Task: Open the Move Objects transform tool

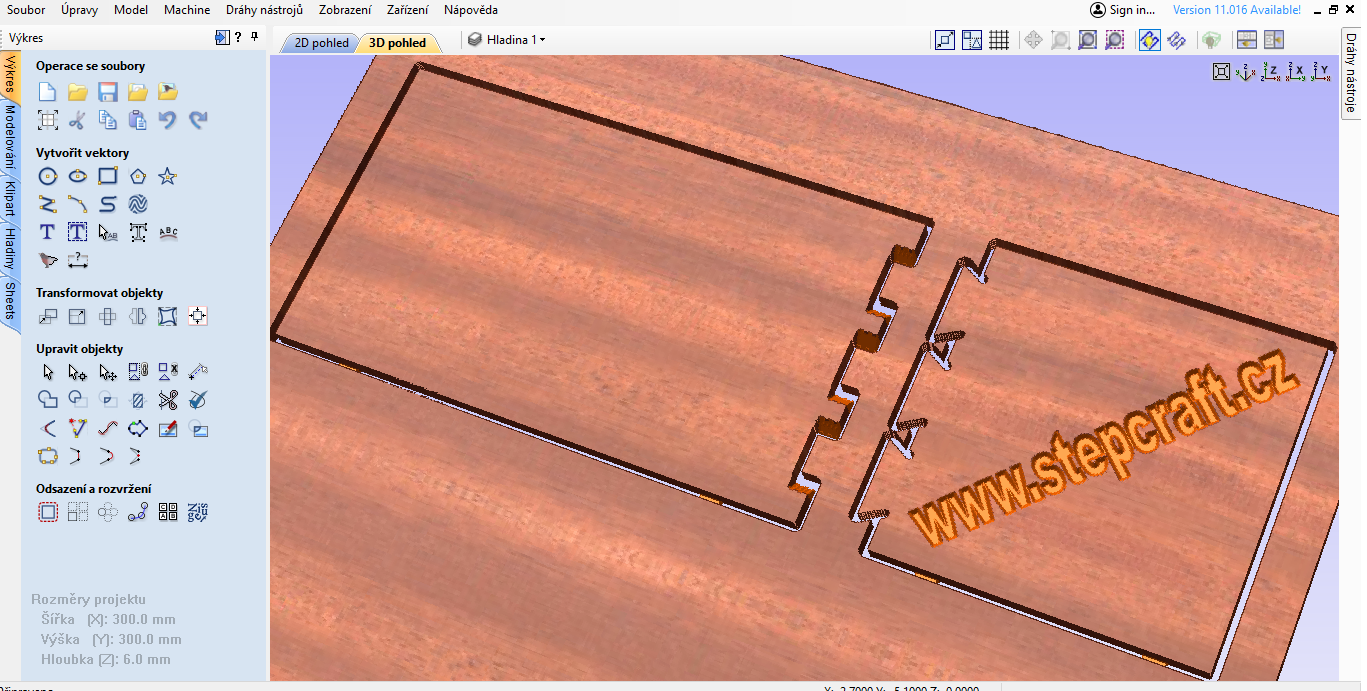Action: [x=47, y=317]
